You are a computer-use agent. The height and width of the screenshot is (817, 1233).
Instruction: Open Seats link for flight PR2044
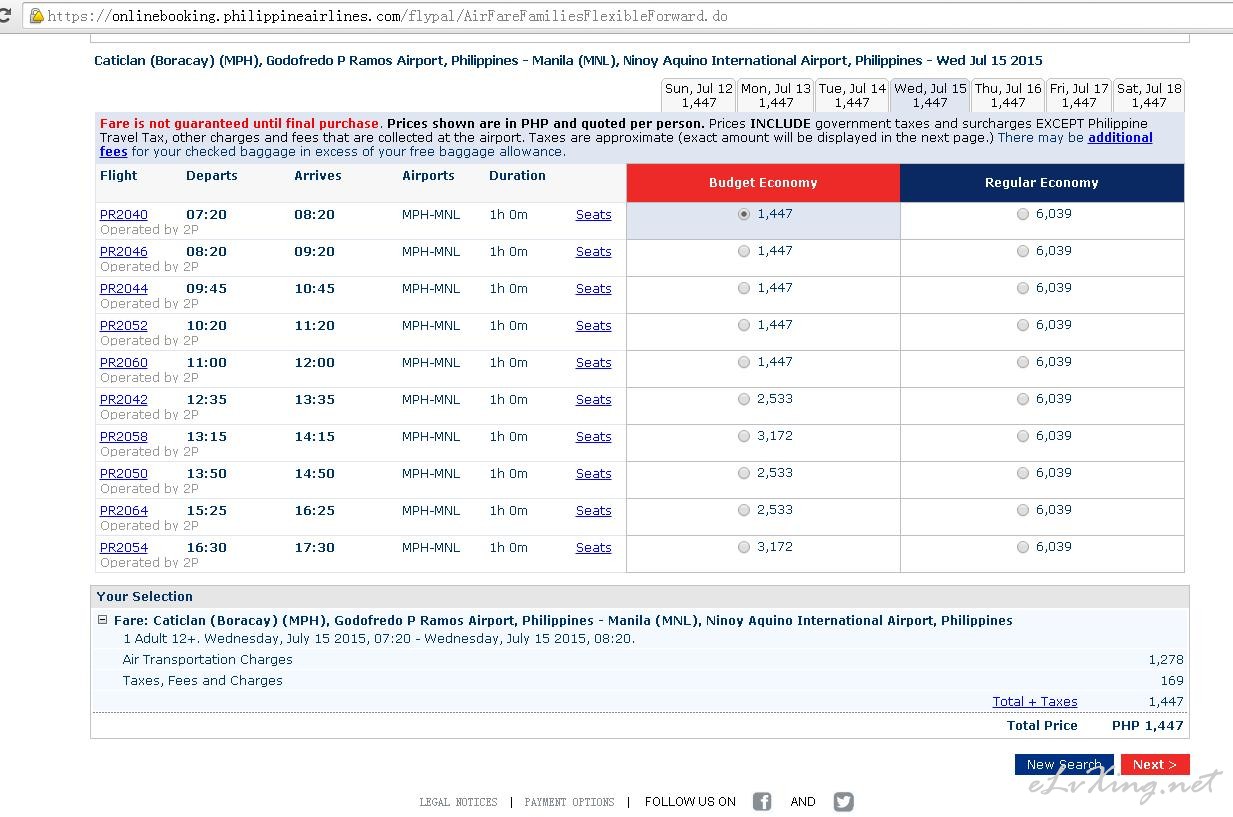pos(593,289)
